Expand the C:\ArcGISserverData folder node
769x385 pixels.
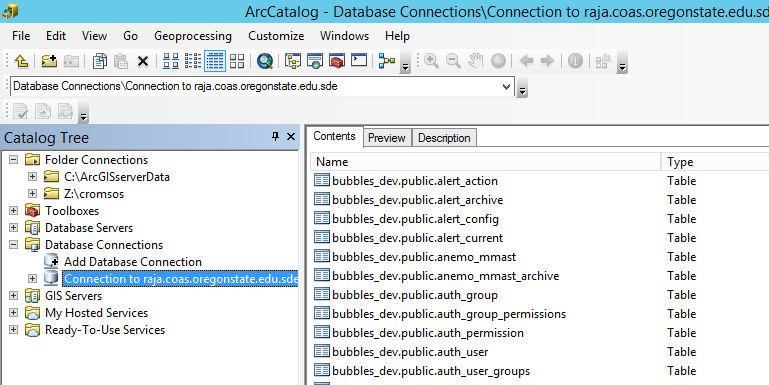point(32,177)
